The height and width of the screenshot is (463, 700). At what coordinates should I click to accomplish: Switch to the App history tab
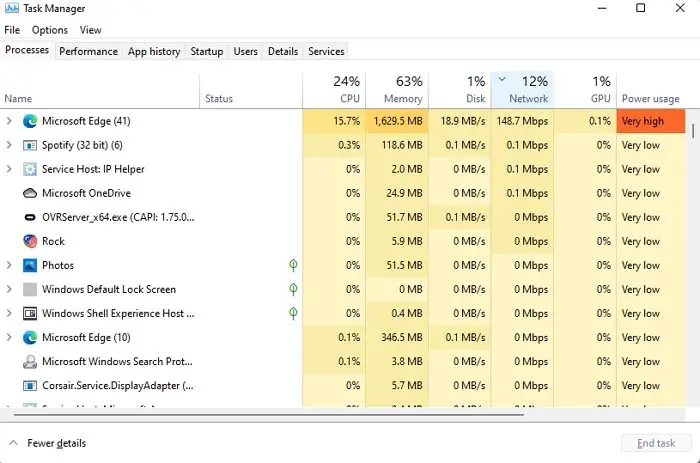pos(154,51)
